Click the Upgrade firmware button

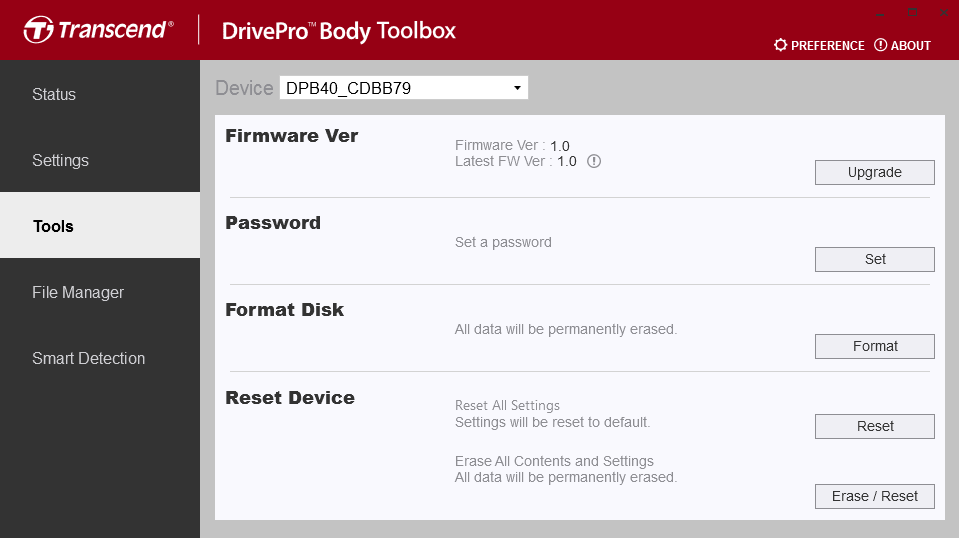point(875,172)
